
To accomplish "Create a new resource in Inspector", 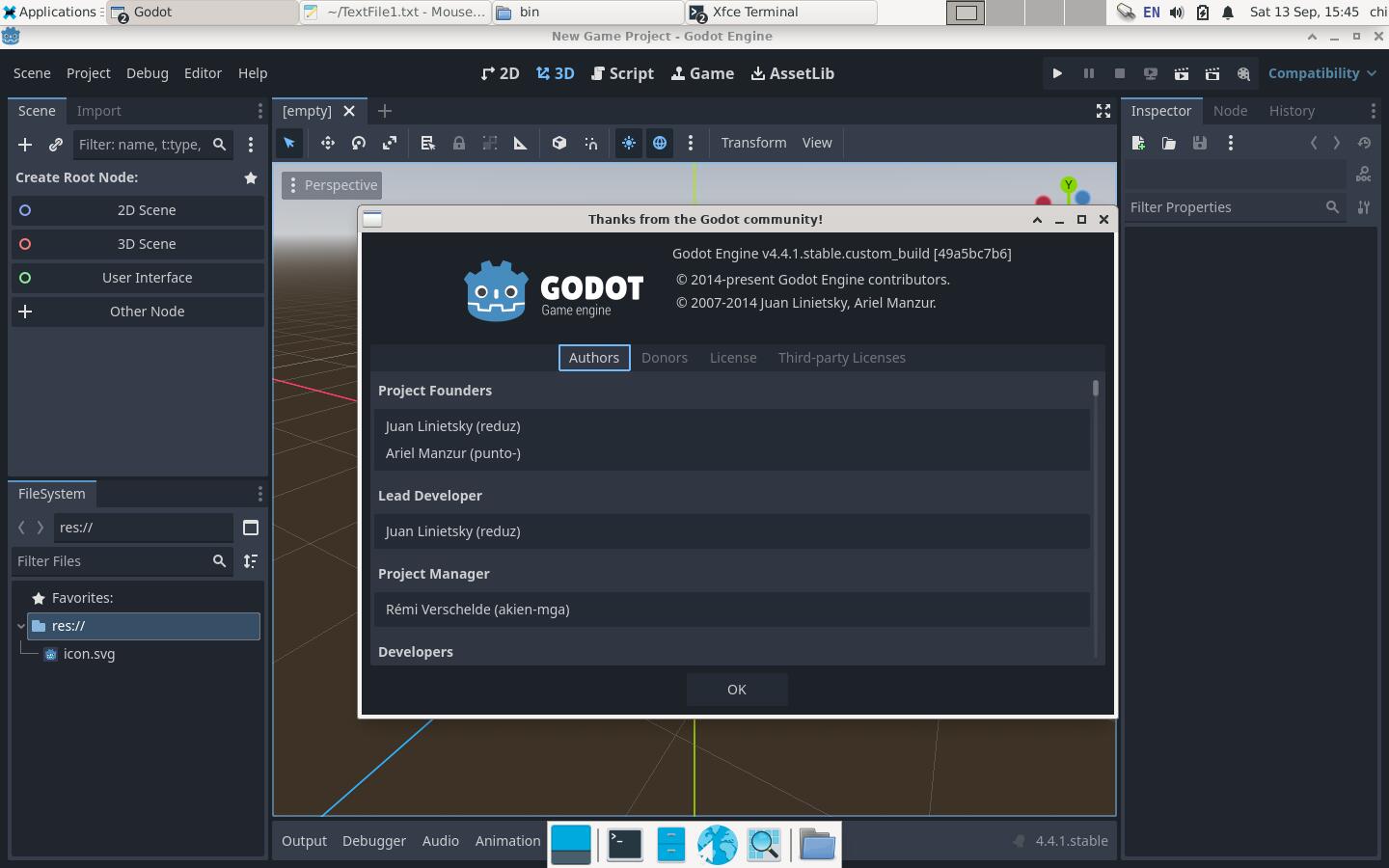I will click(x=1138, y=143).
